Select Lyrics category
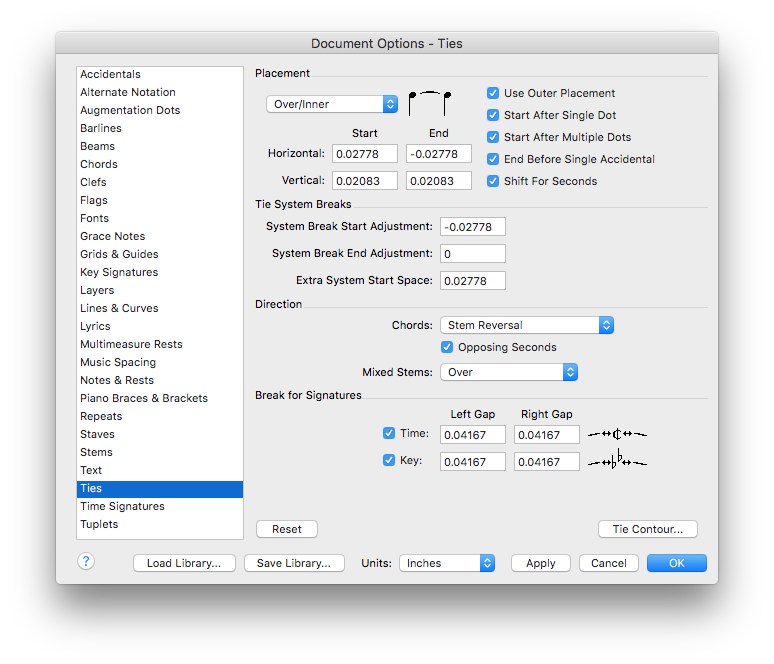The height and width of the screenshot is (664, 774). coord(160,326)
